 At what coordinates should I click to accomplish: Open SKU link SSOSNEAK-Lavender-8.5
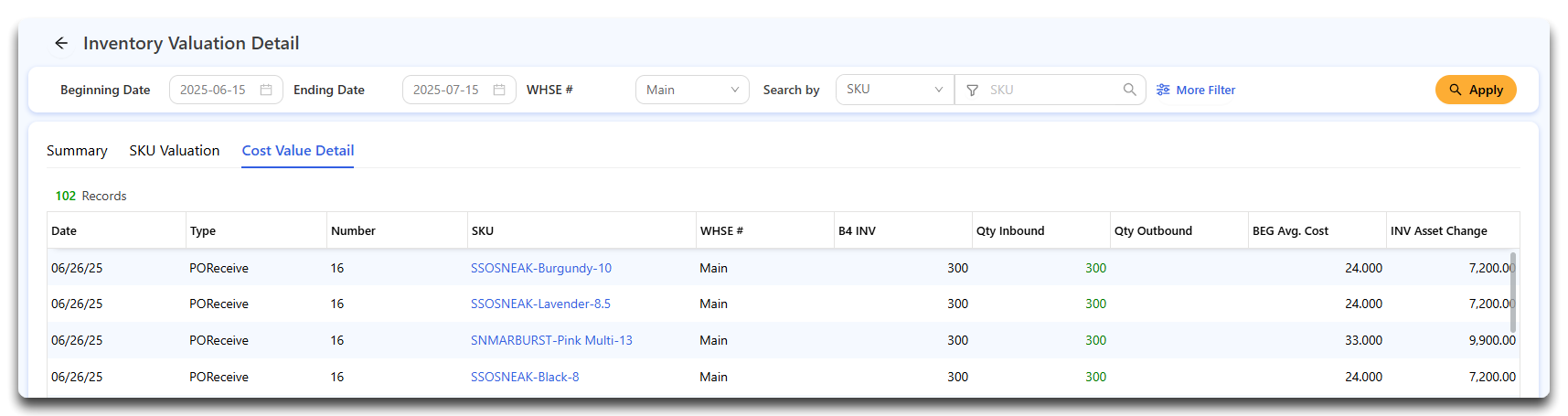click(540, 304)
